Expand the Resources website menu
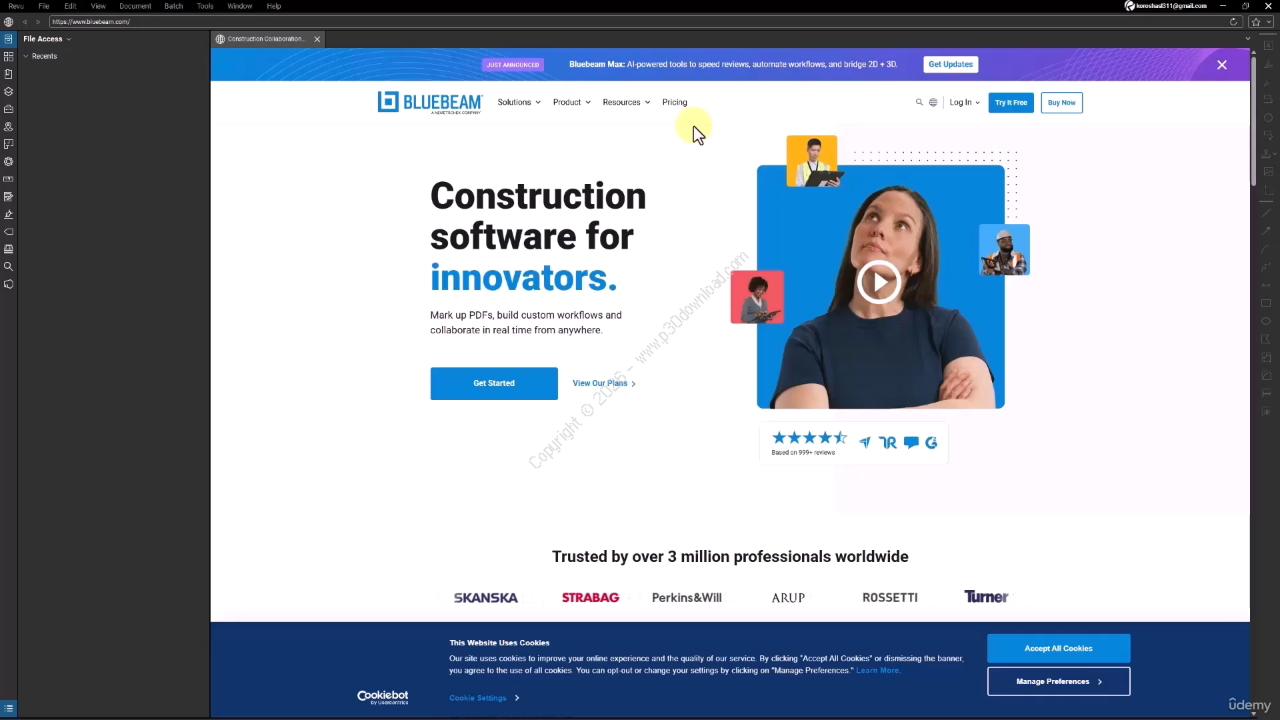This screenshot has height=720, width=1280. 626,102
